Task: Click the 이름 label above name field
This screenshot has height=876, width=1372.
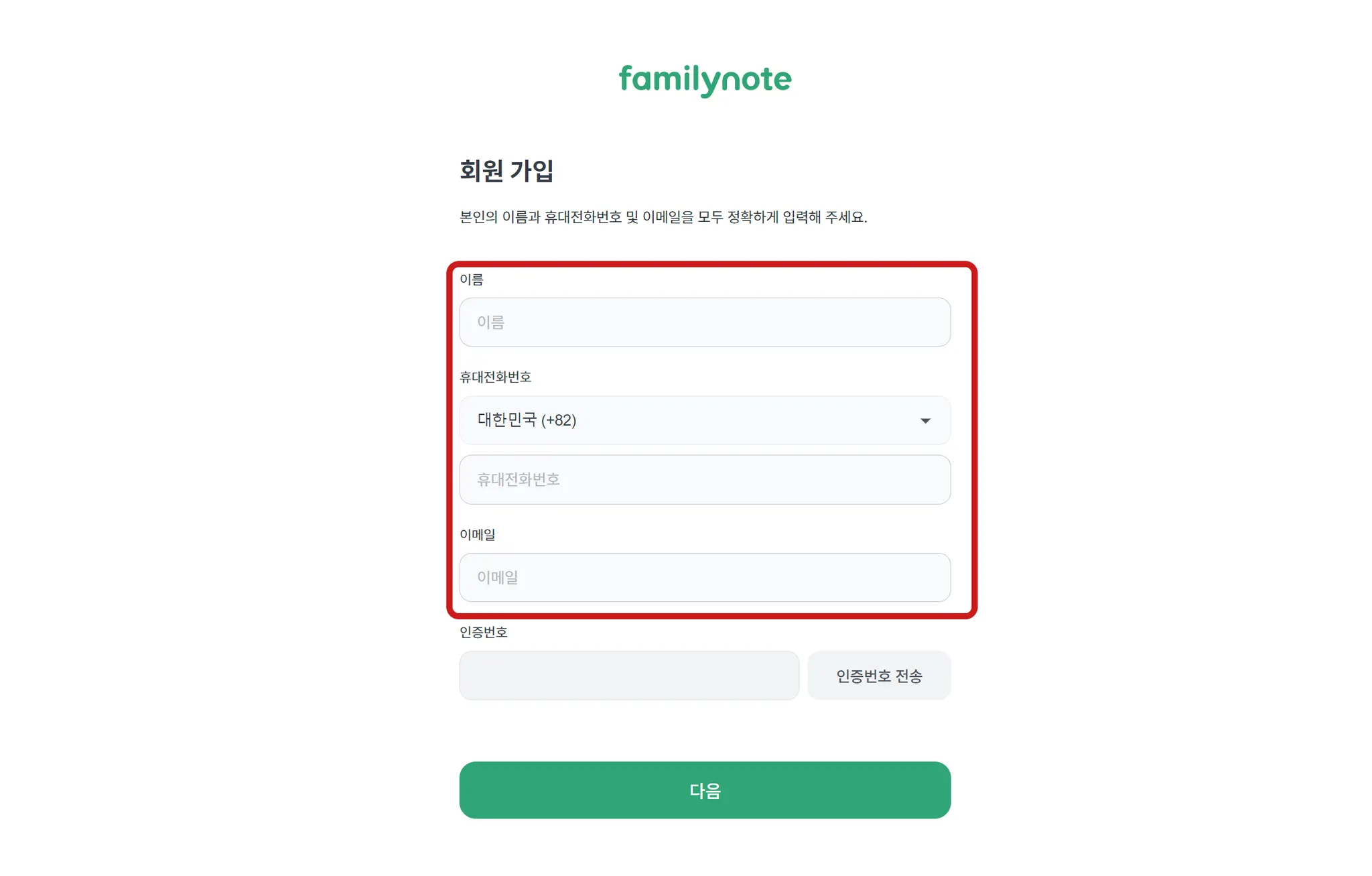Action: pos(471,279)
